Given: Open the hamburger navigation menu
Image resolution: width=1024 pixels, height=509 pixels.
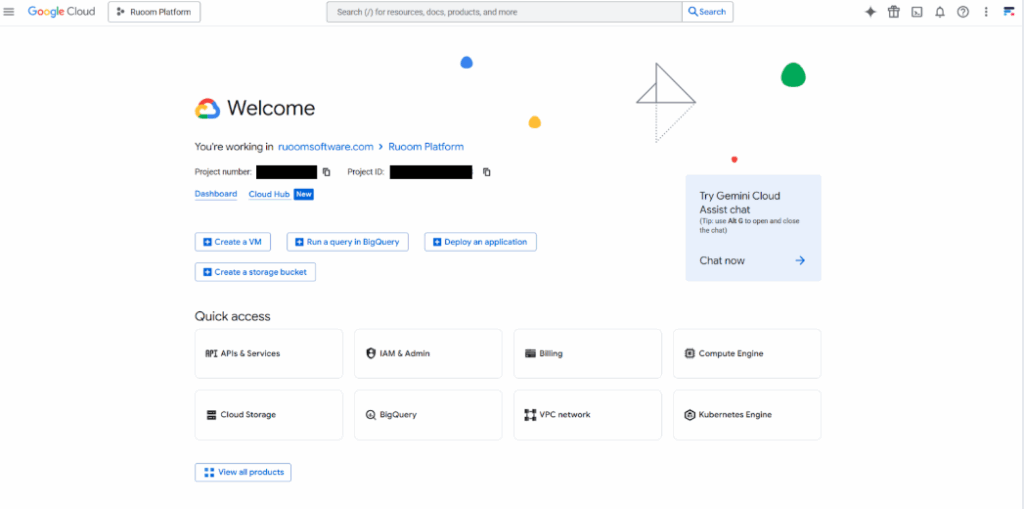Looking at the screenshot, I should pyautogui.click(x=9, y=12).
